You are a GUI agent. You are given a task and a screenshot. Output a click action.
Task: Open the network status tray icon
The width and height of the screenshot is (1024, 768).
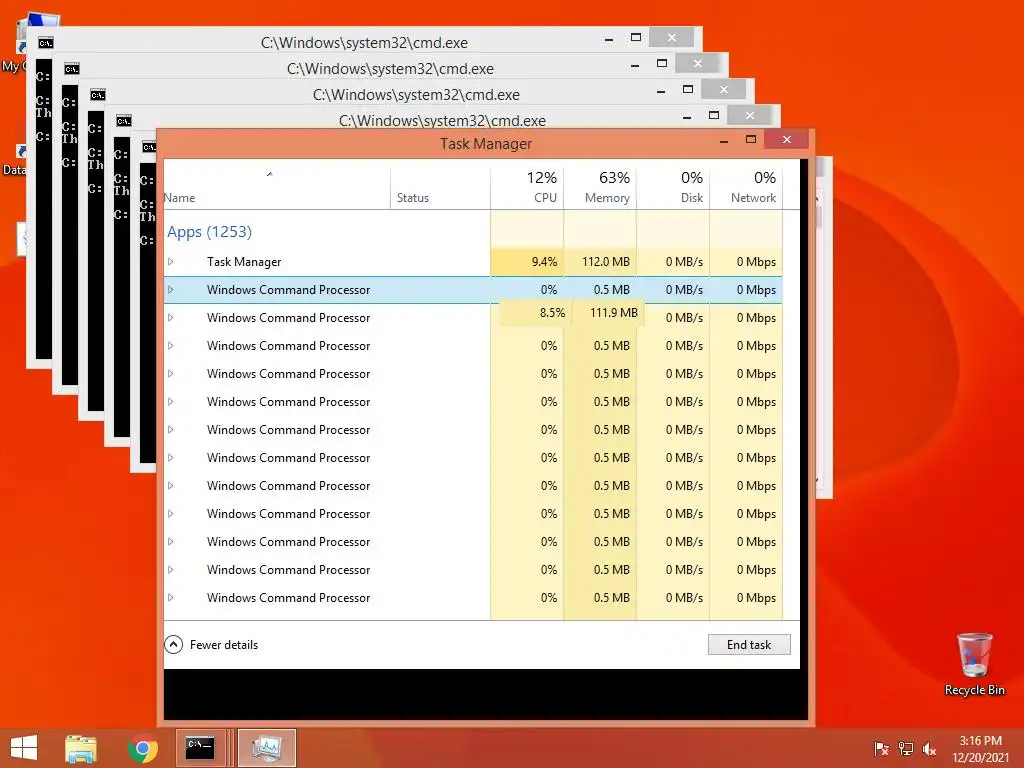pos(905,749)
